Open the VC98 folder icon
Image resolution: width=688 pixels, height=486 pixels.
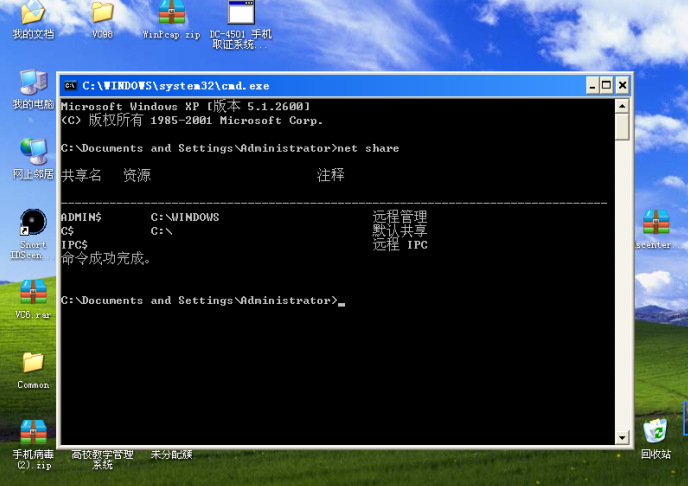click(102, 14)
